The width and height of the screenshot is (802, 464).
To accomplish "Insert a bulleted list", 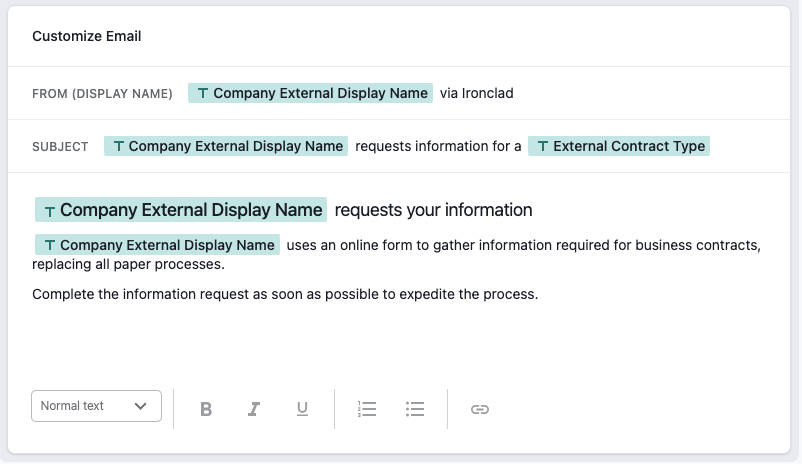I will click(x=415, y=409).
